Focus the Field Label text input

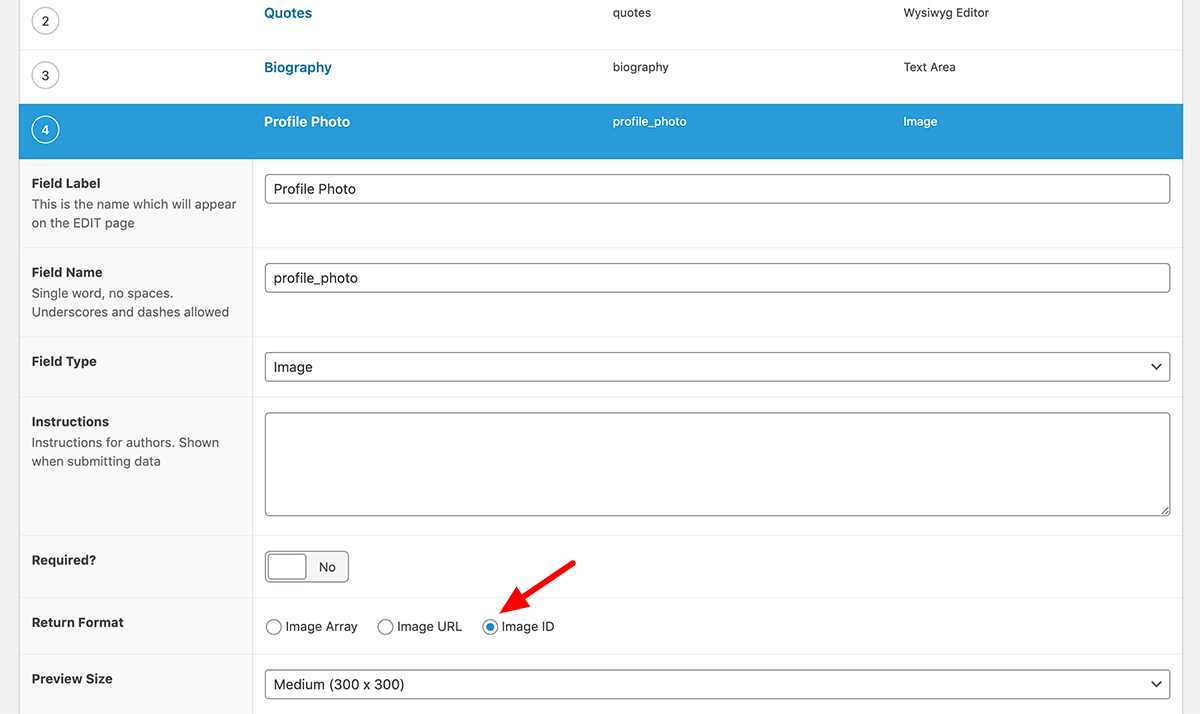(x=716, y=189)
